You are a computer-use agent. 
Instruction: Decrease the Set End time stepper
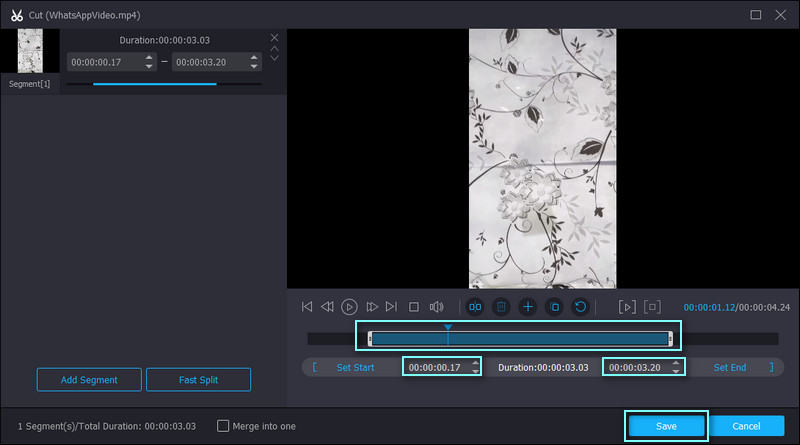[676, 371]
